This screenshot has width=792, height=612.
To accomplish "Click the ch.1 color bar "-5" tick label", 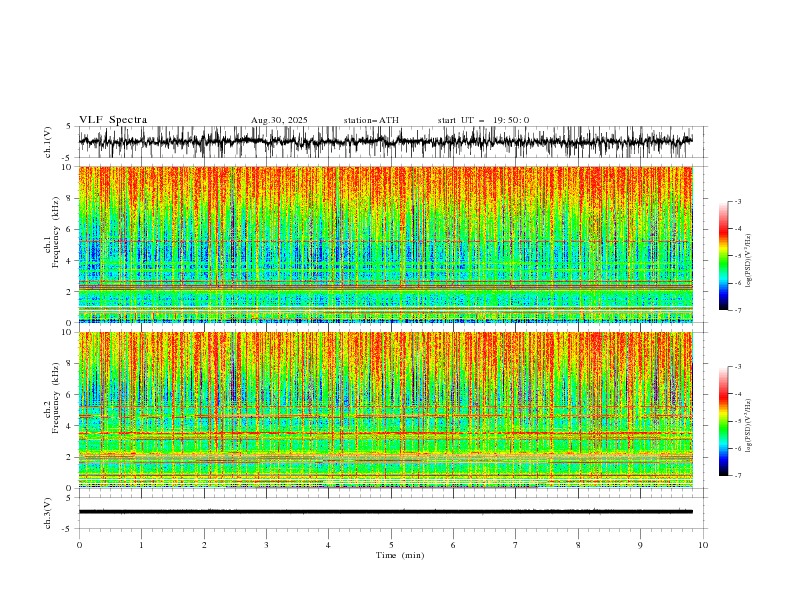I will point(738,256).
